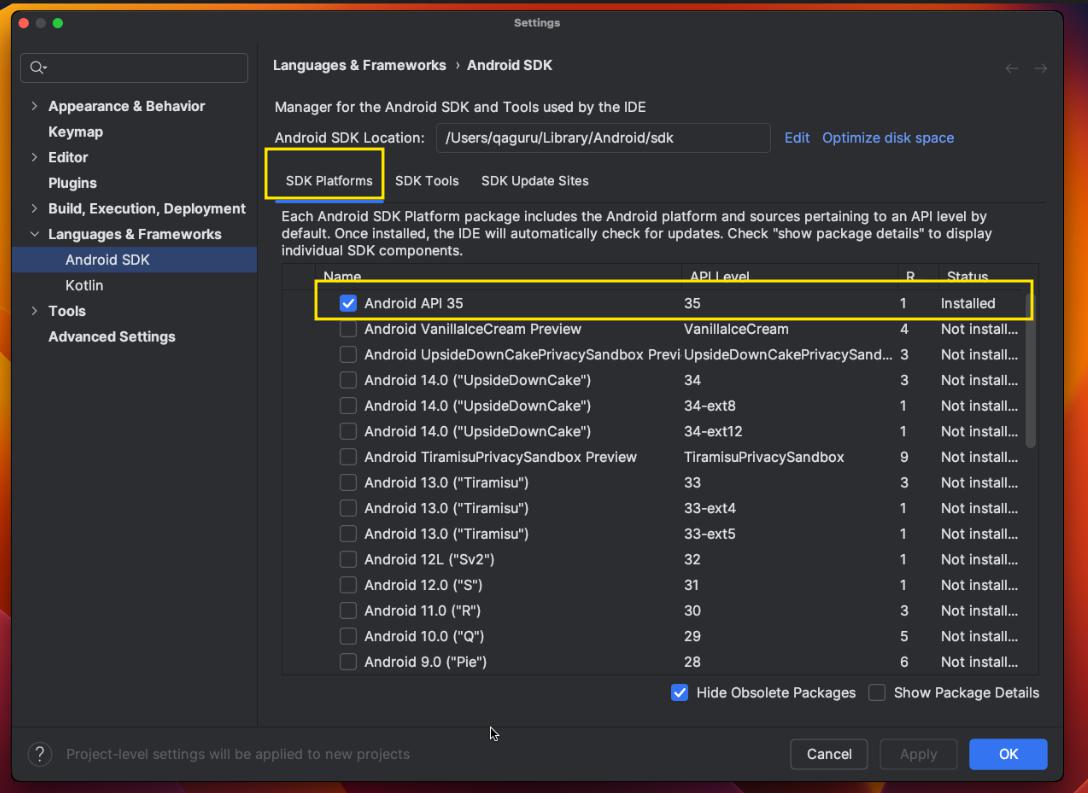This screenshot has width=1088, height=793.
Task: Check Android VanillaIceCream Preview checkbox
Action: tap(348, 329)
